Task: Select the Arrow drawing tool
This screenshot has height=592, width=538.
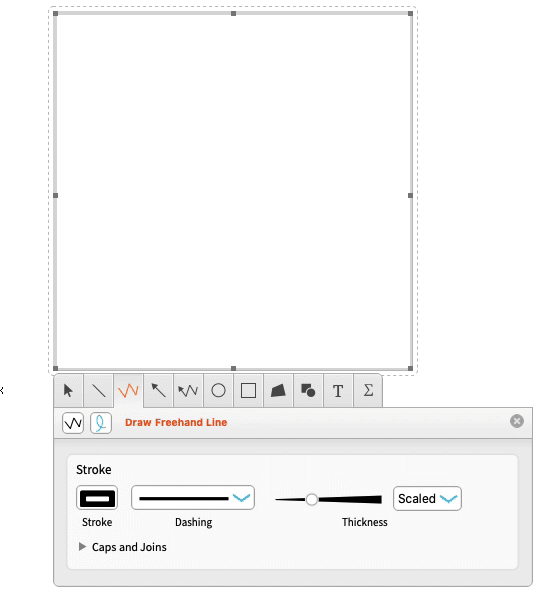Action: click(159, 391)
